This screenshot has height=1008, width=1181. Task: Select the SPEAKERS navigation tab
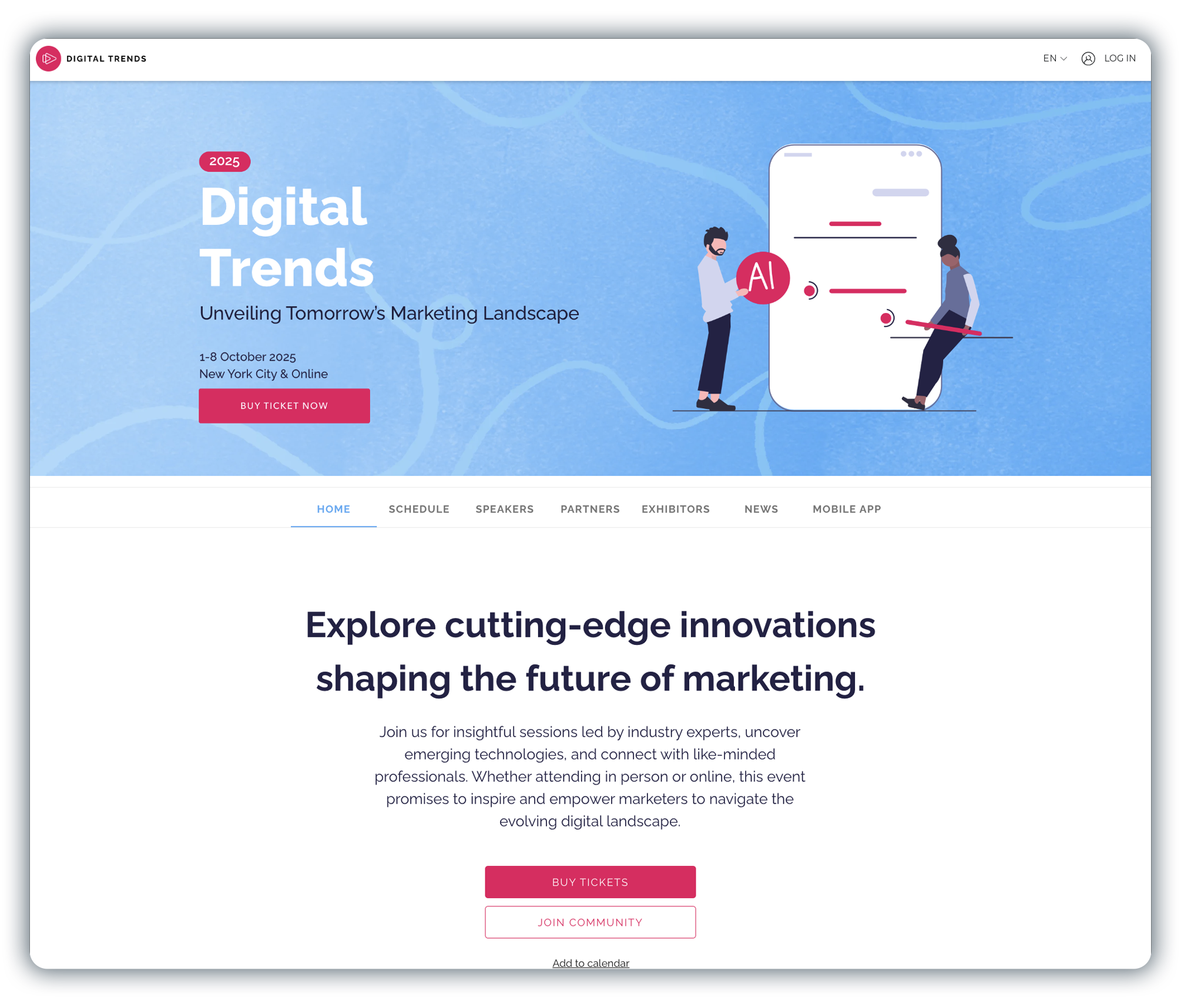pyautogui.click(x=505, y=509)
